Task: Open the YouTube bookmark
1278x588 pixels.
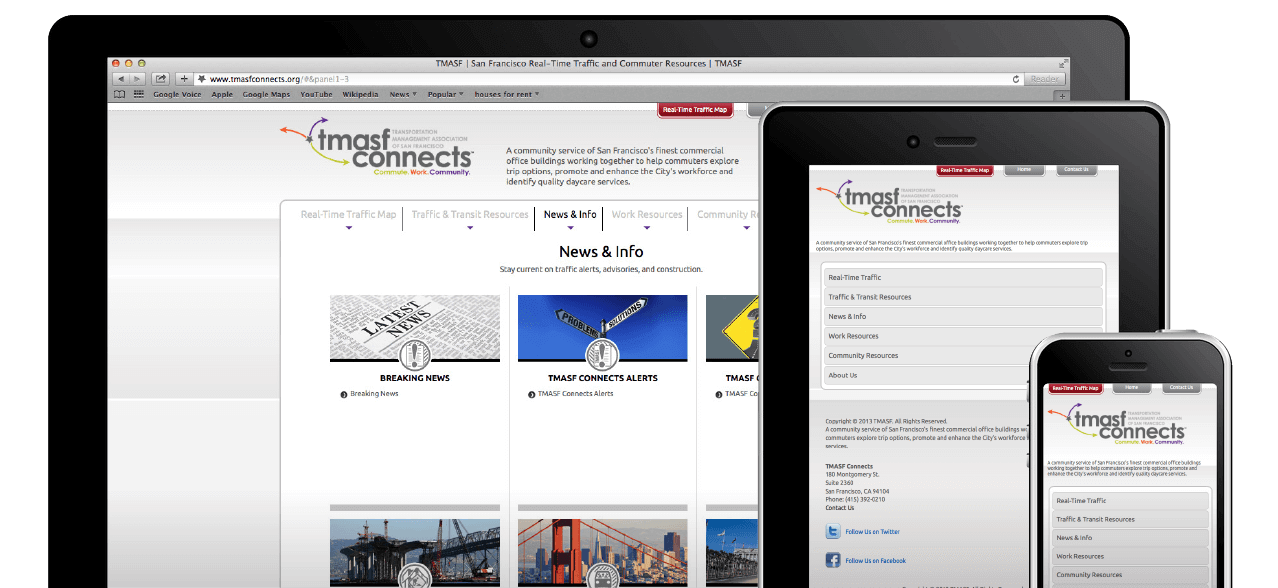Action: 316,94
